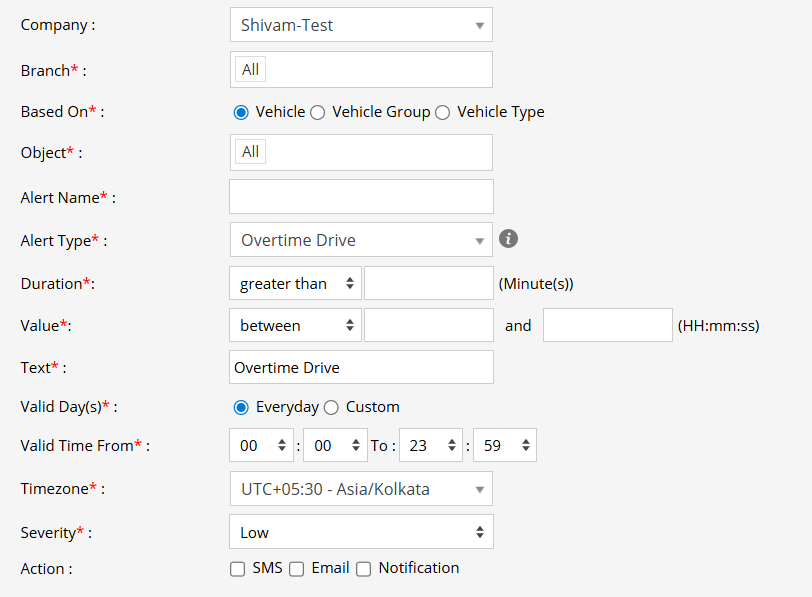The height and width of the screenshot is (597, 812).
Task: Select Vehicle Type radio option
Action: click(442, 112)
